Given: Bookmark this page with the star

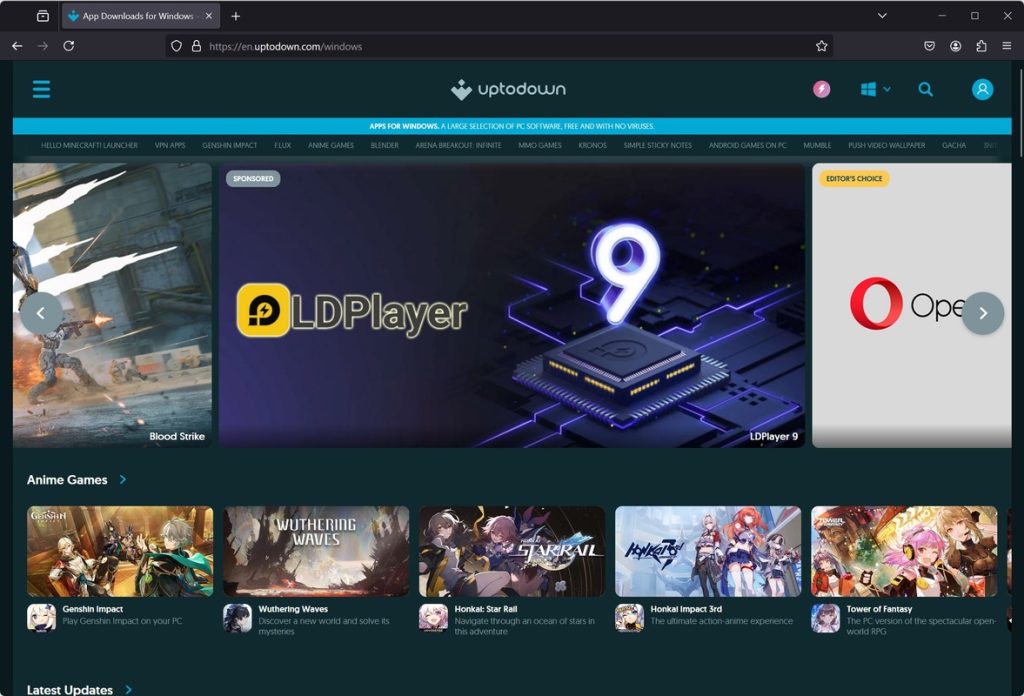Looking at the screenshot, I should click(x=822, y=46).
